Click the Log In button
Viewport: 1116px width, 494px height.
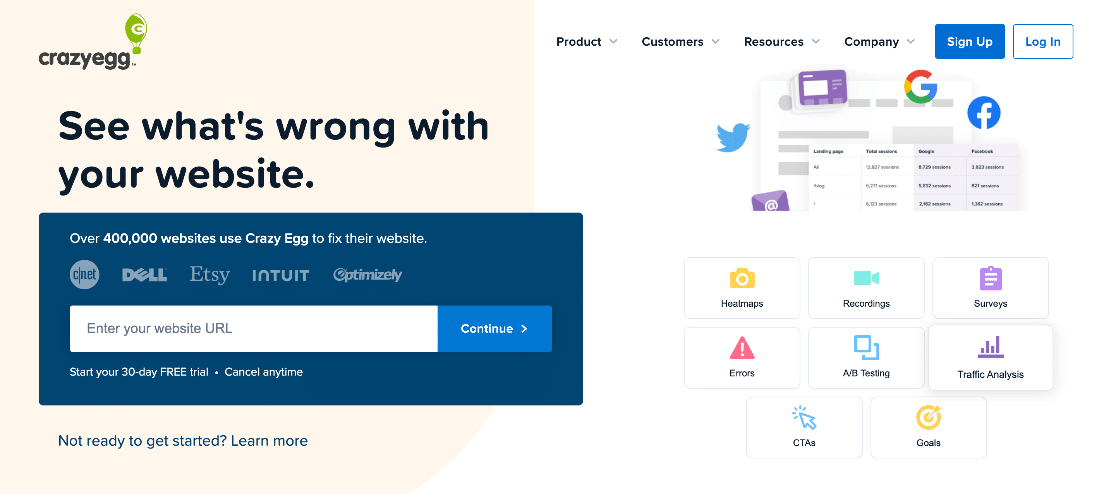click(x=1042, y=42)
